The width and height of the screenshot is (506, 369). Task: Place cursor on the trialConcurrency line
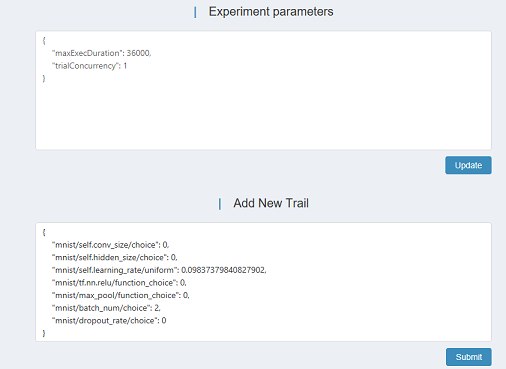point(89,66)
